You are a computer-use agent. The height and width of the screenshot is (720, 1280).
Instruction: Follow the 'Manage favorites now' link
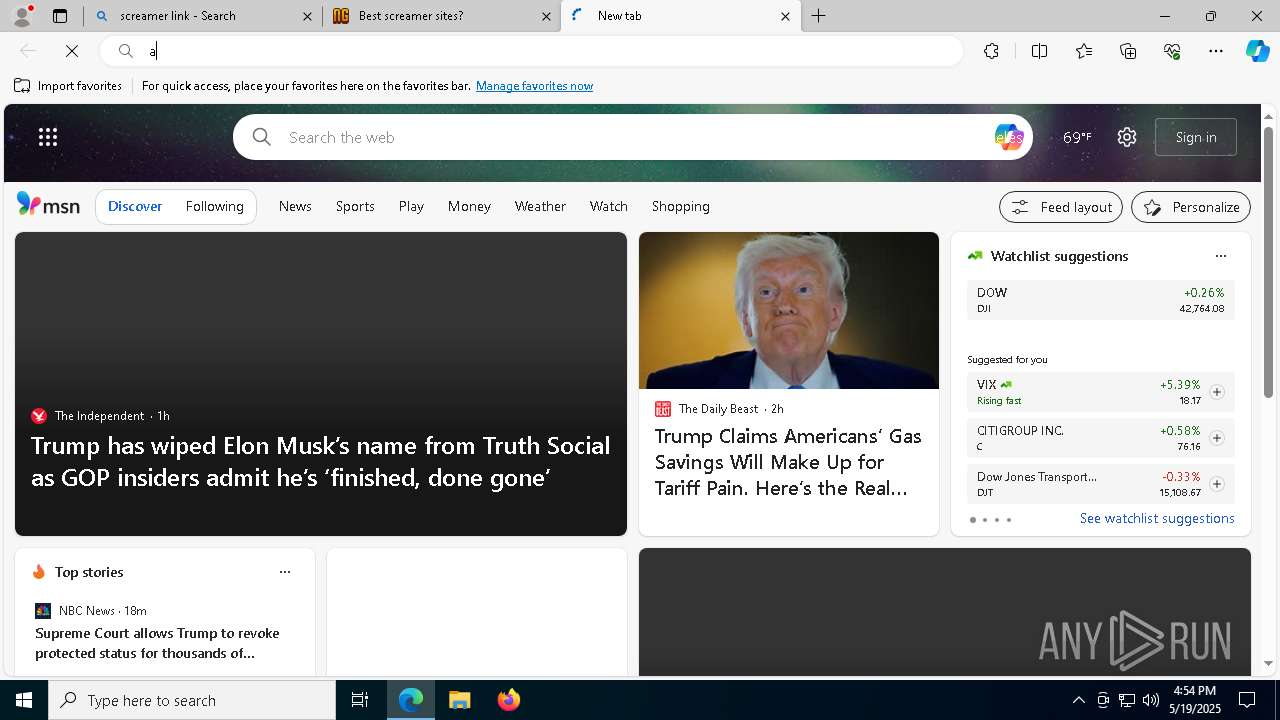pos(534,86)
